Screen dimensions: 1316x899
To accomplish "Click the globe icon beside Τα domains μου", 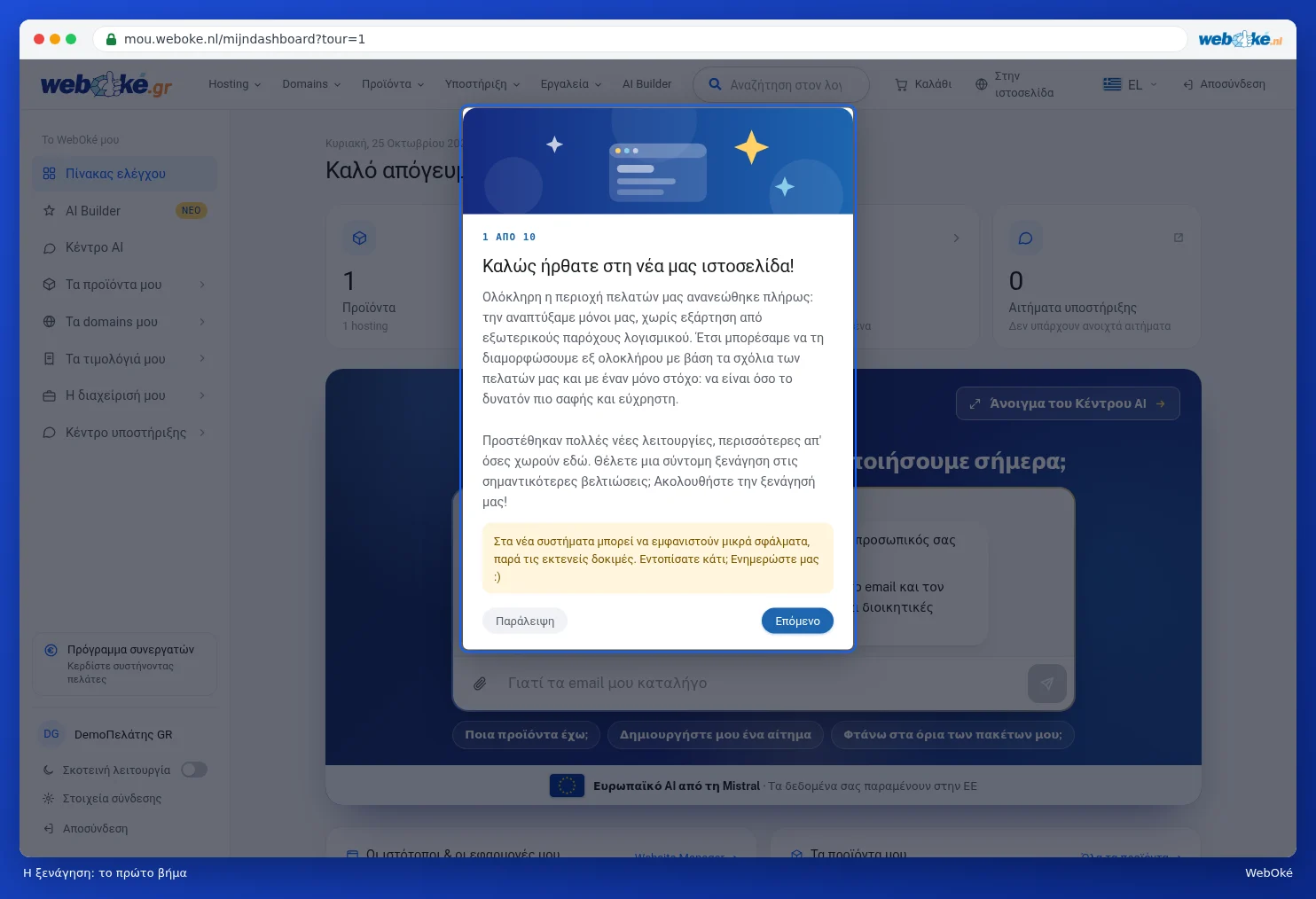I will pos(50,322).
